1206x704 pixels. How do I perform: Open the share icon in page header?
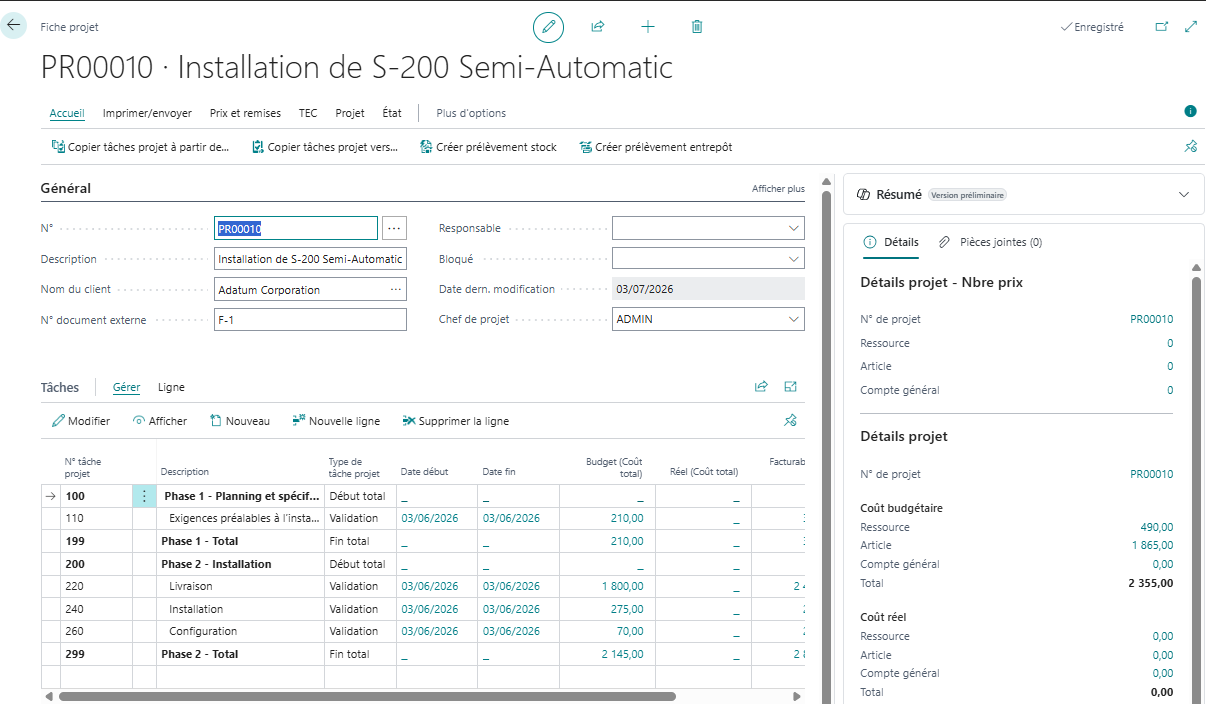coord(598,27)
